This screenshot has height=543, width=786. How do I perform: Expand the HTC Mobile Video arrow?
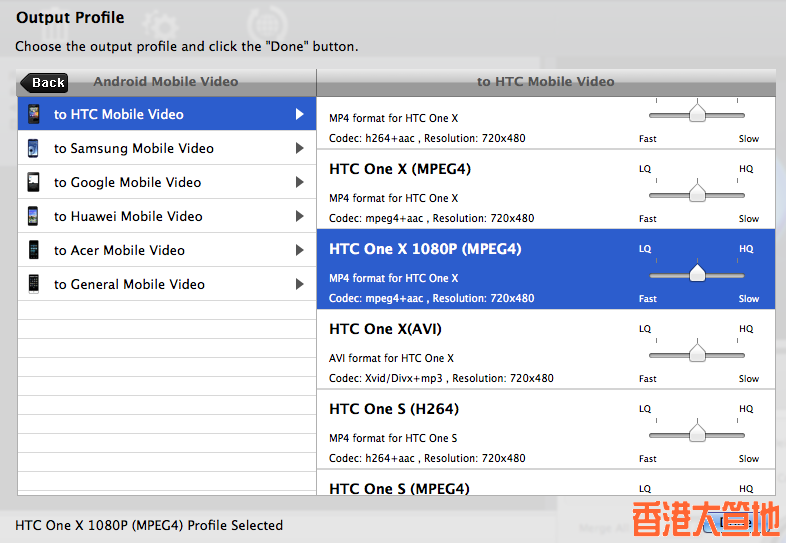point(300,114)
